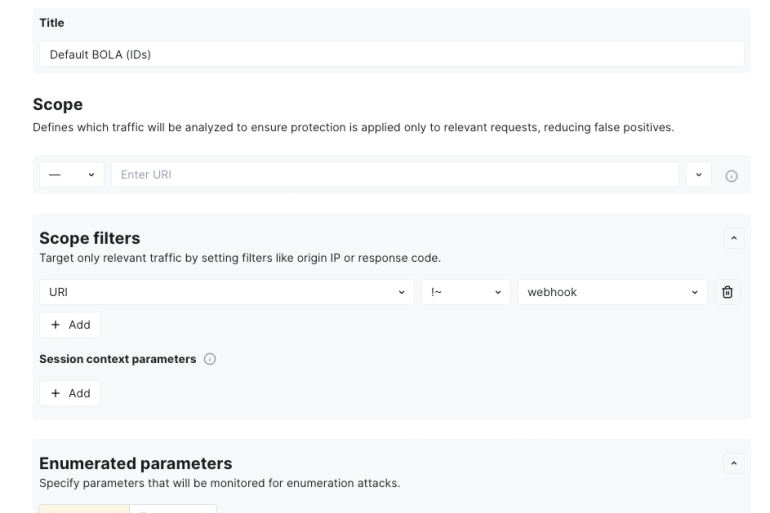Open the URI filter type dropdown
This screenshot has height=513, width=770.
[226, 292]
